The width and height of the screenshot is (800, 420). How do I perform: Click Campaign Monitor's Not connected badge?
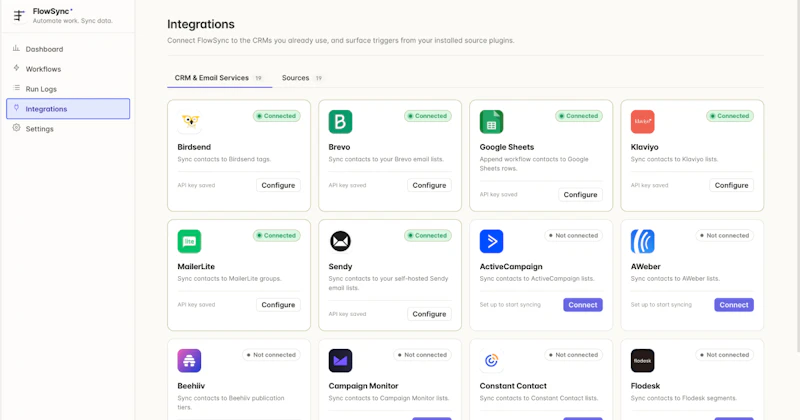point(422,355)
